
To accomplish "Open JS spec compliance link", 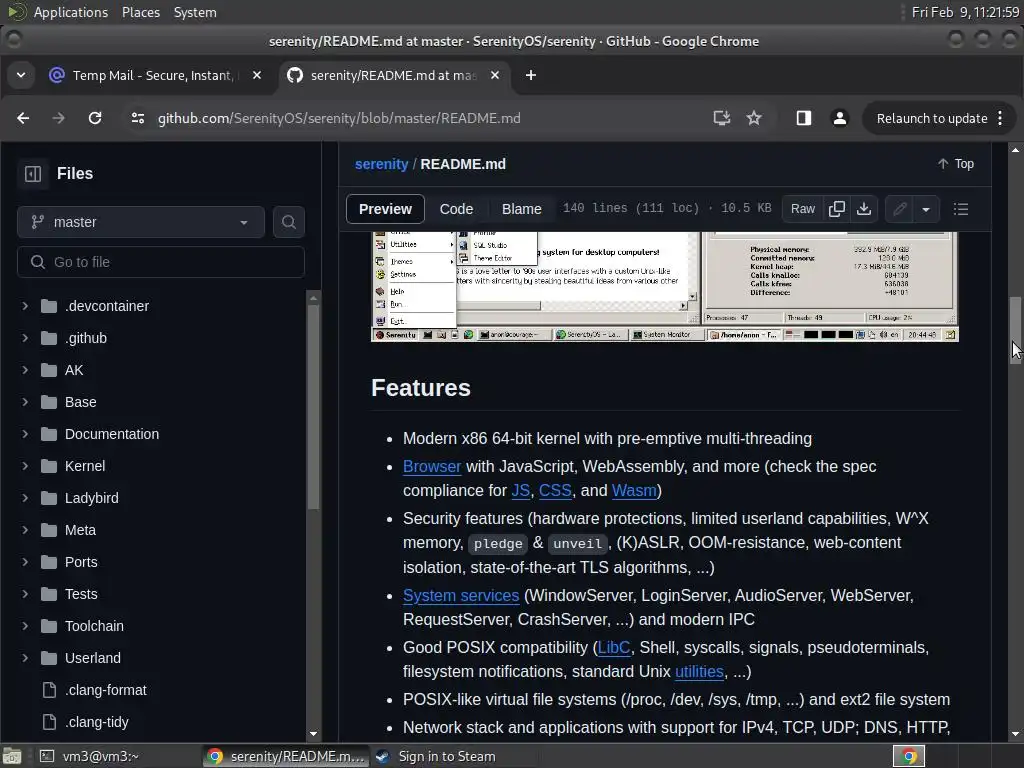I will tap(520, 490).
